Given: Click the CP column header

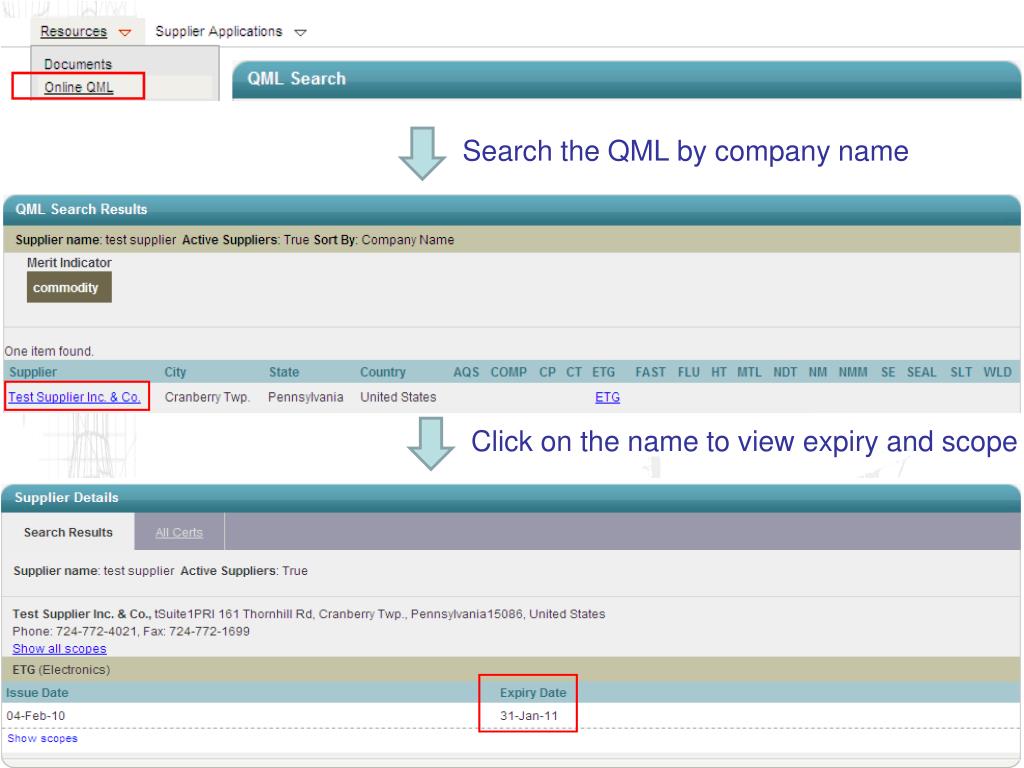Looking at the screenshot, I should tap(547, 372).
